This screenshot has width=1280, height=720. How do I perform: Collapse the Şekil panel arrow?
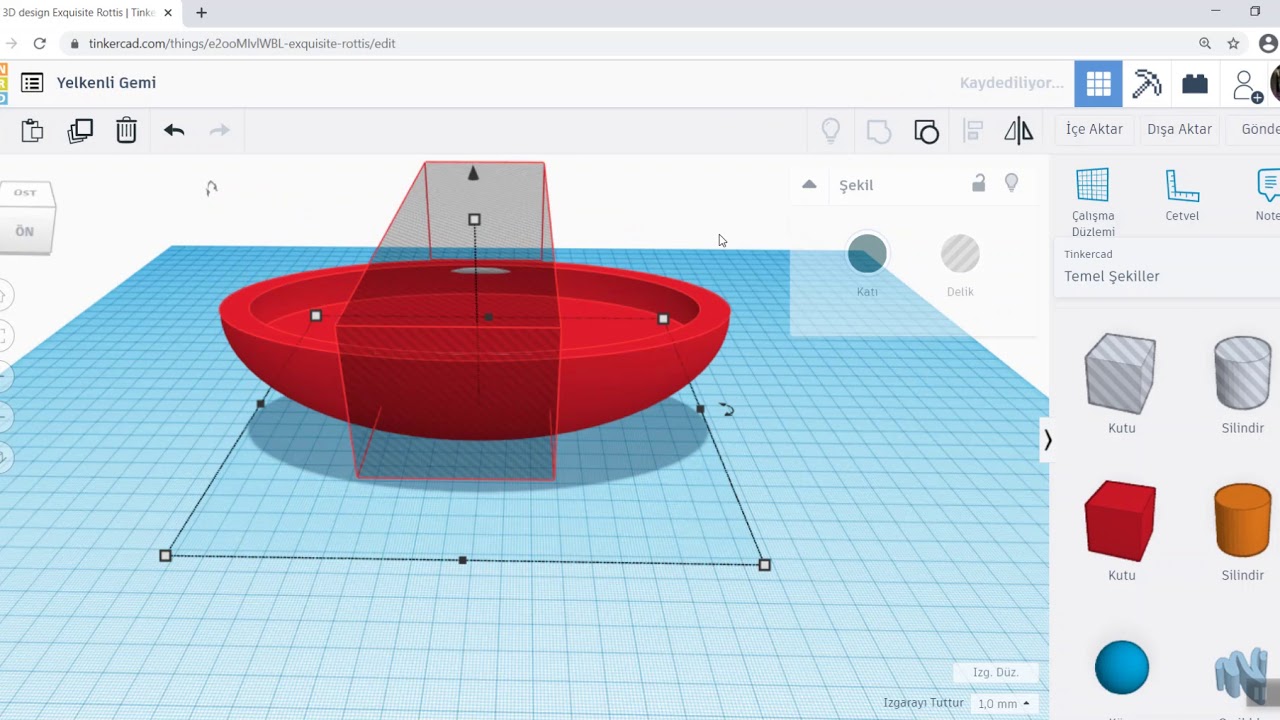coord(809,184)
